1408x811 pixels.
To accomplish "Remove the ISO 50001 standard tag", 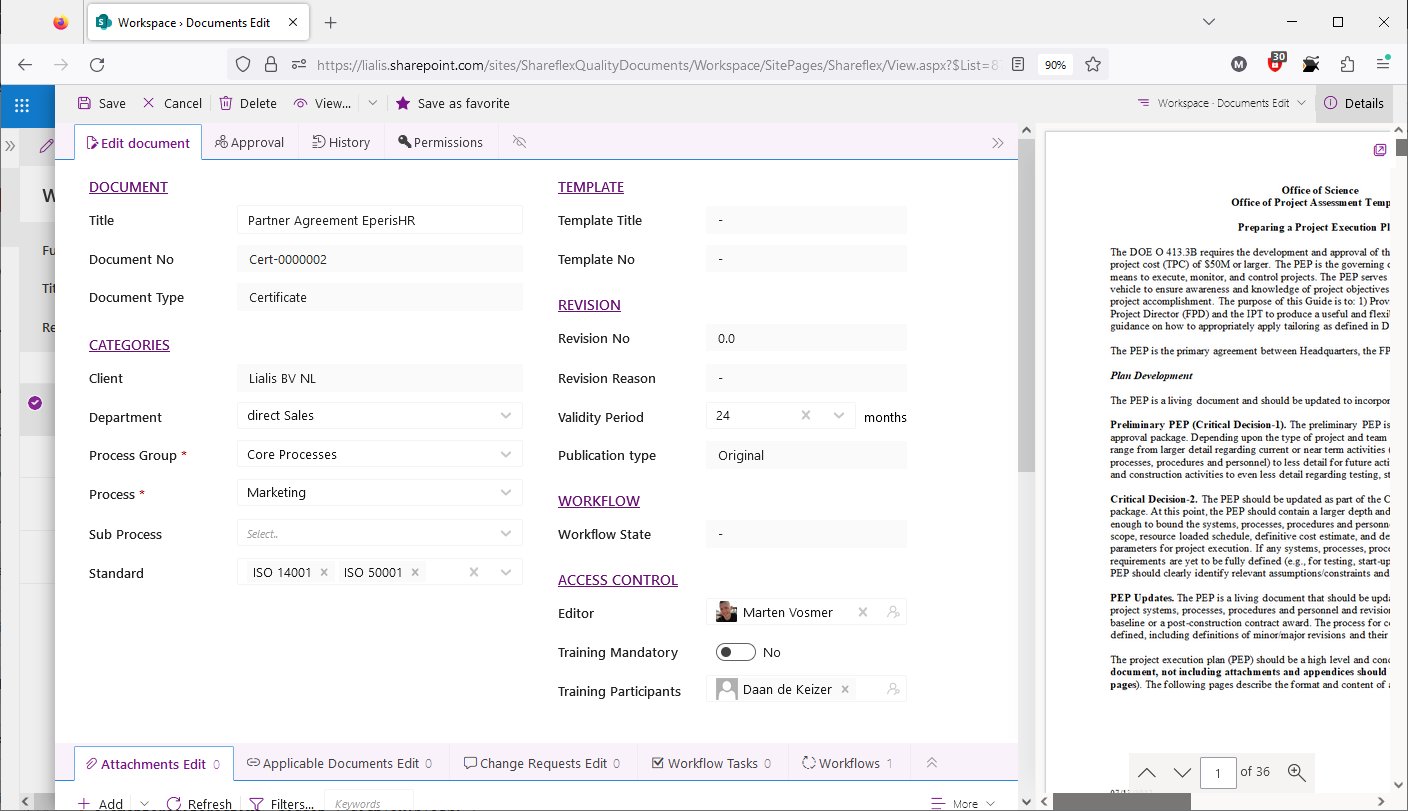I will pos(415,573).
